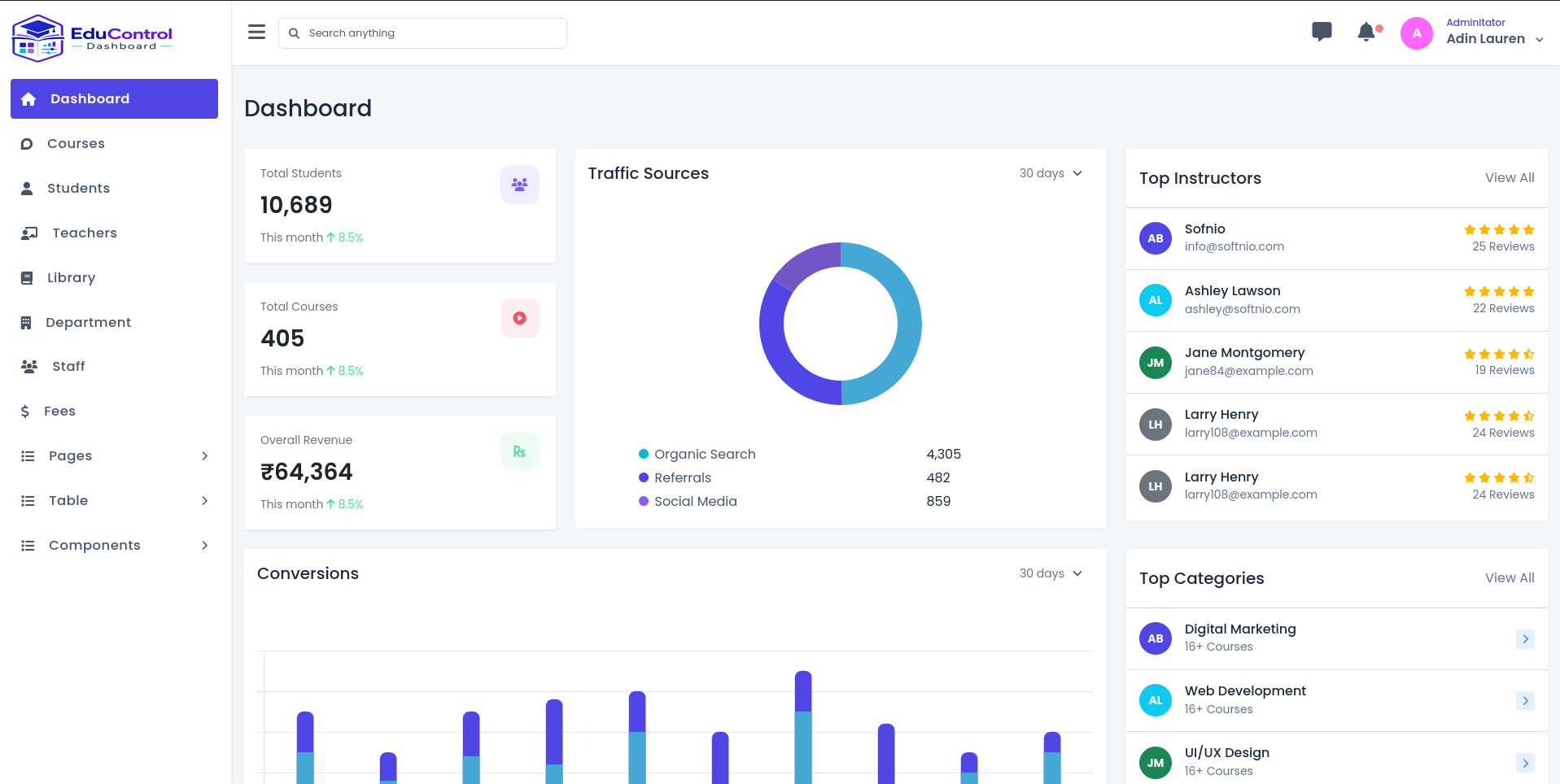Open Traffic Sources 30 days dropdown
Image resolution: width=1560 pixels, height=784 pixels.
pos(1051,173)
